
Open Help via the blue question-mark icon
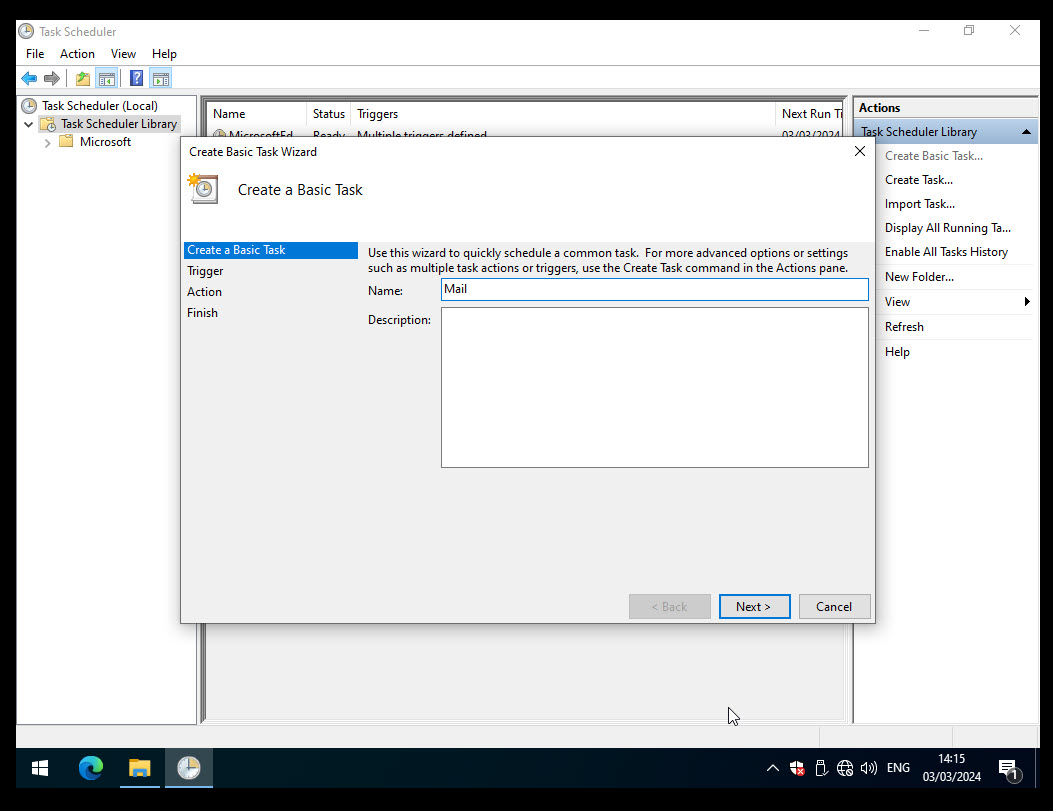[136, 78]
